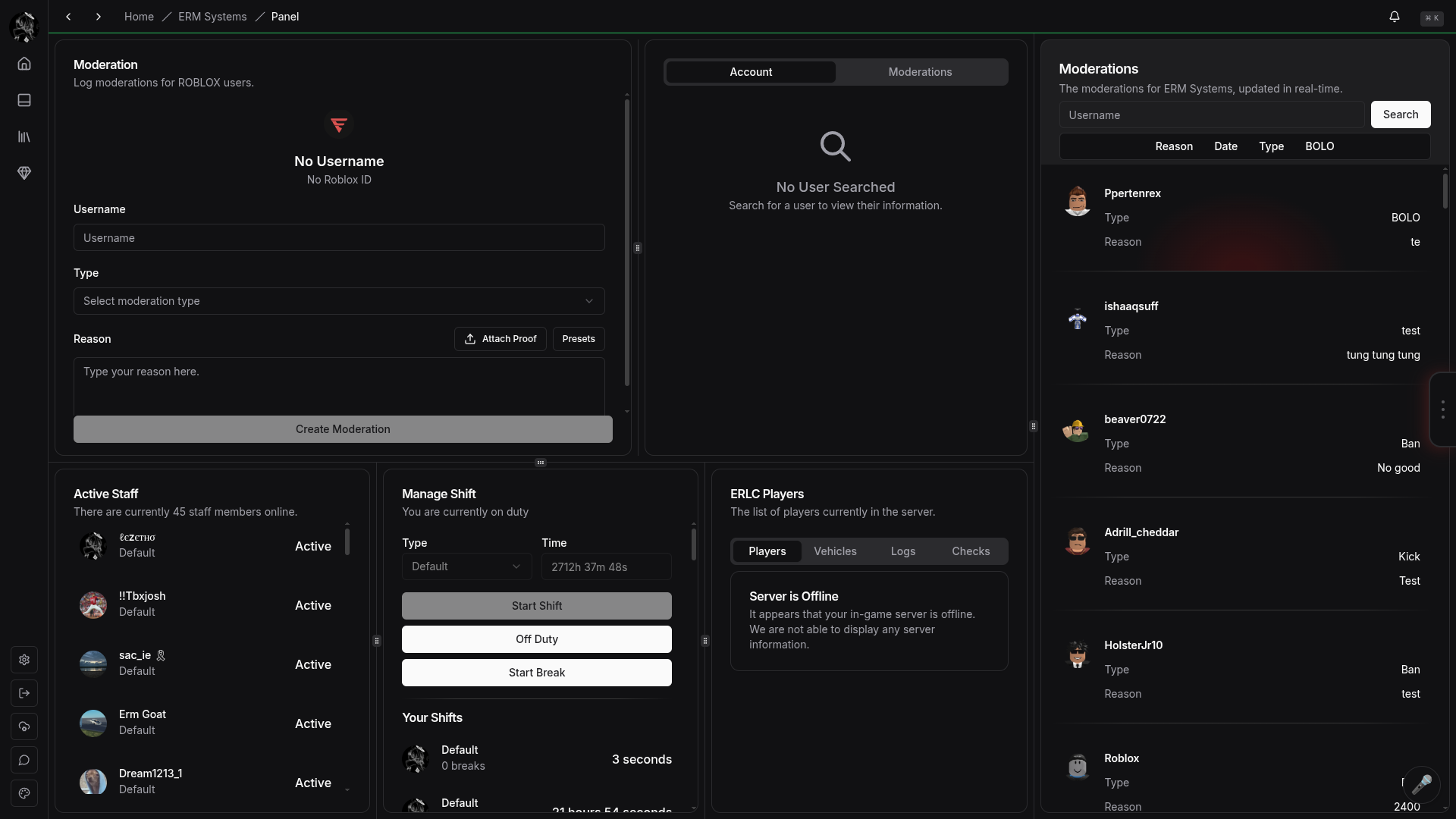Filter moderations by Reason

(x=1174, y=146)
